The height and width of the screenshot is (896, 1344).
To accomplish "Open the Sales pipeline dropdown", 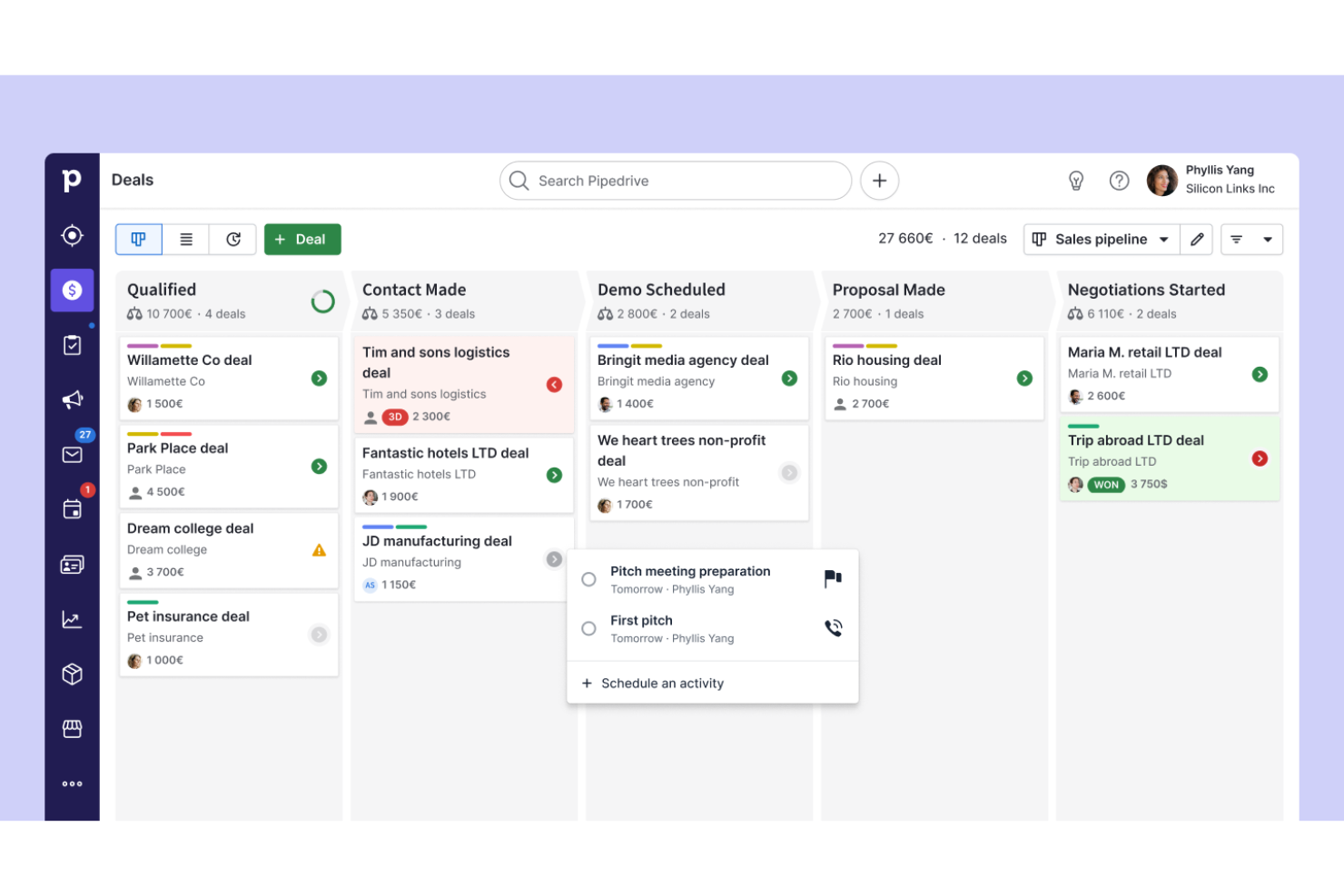I will [1101, 239].
